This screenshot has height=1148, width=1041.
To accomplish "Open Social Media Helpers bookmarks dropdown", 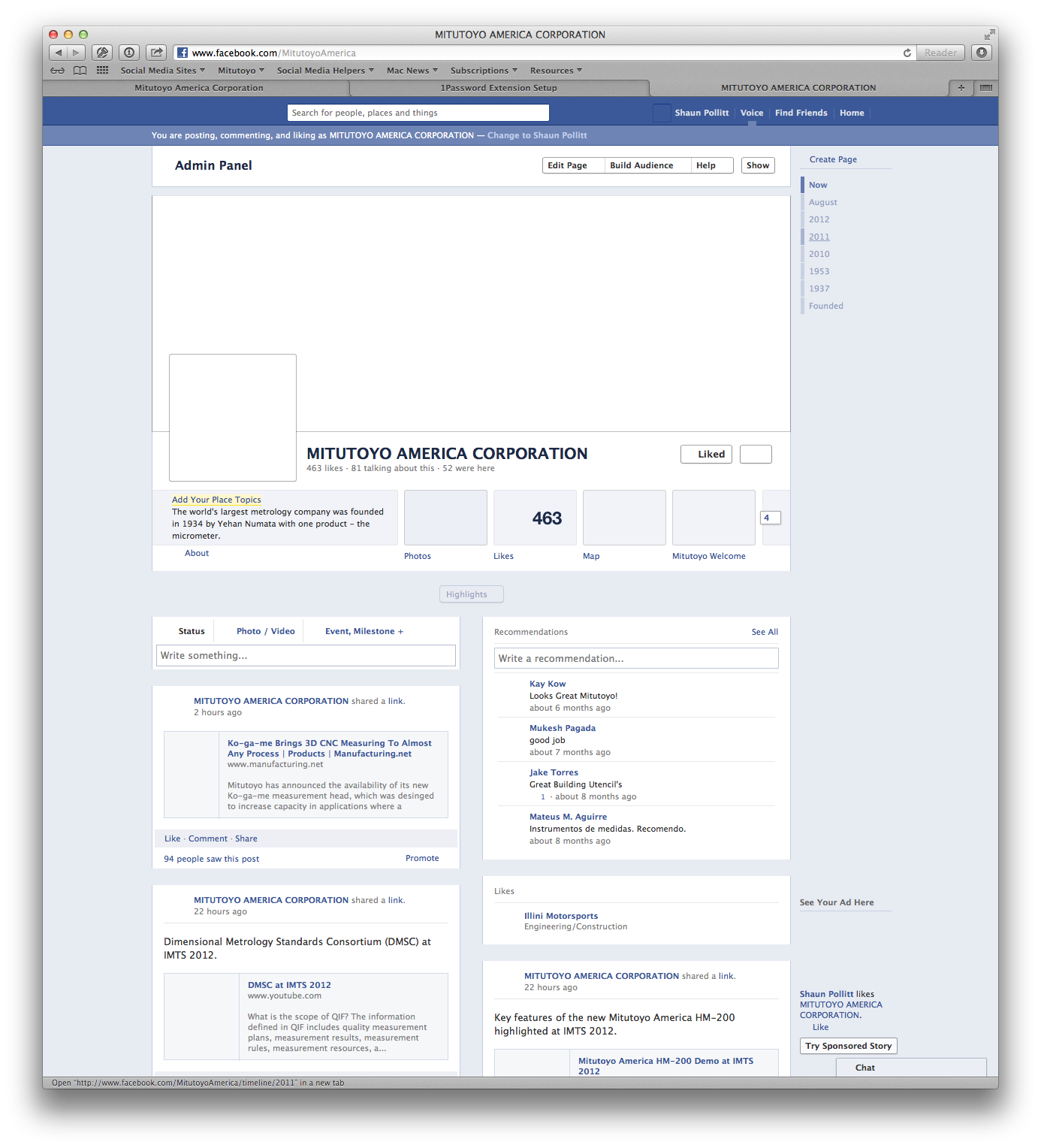I will point(325,71).
